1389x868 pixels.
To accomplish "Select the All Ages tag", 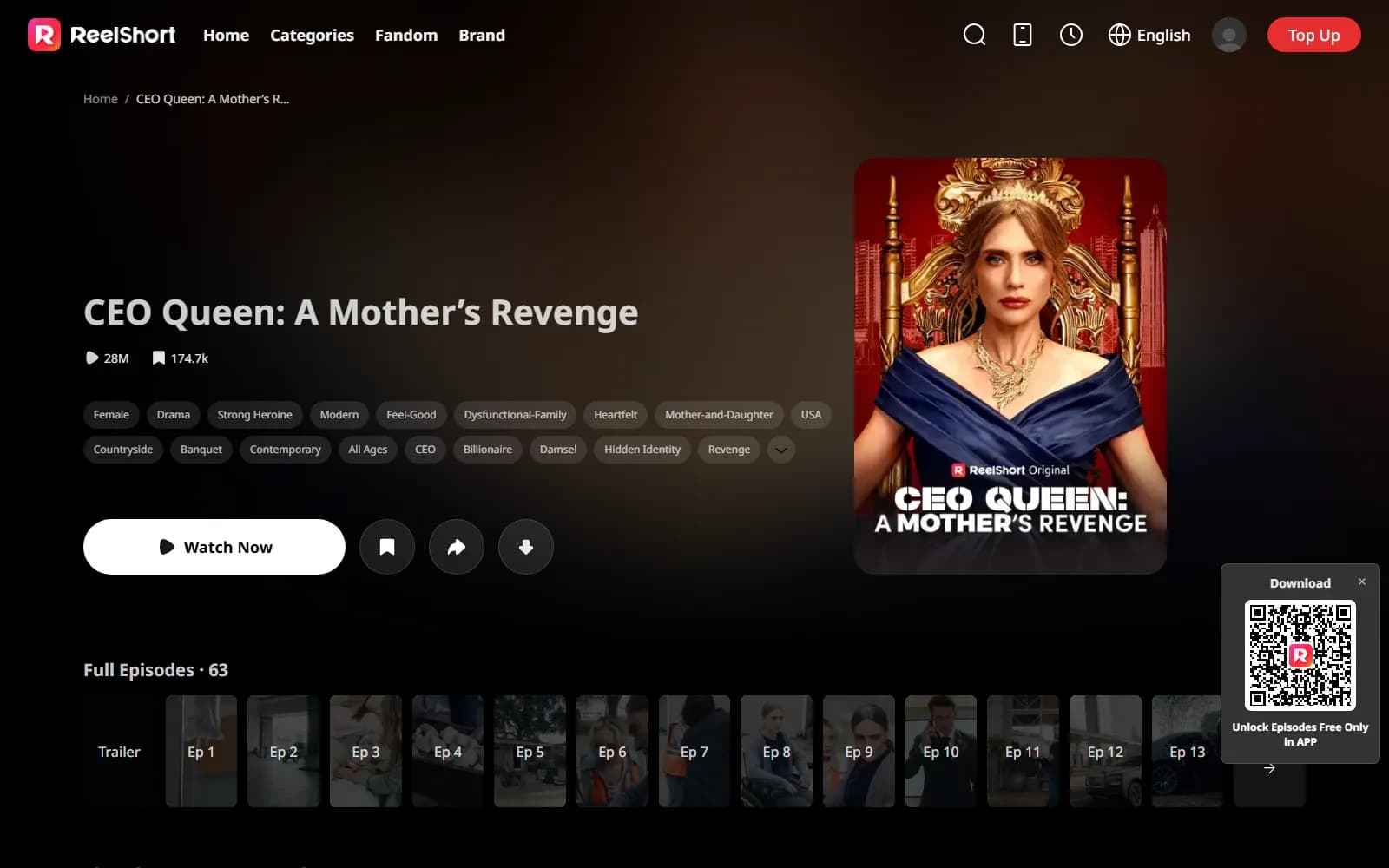I will [368, 450].
